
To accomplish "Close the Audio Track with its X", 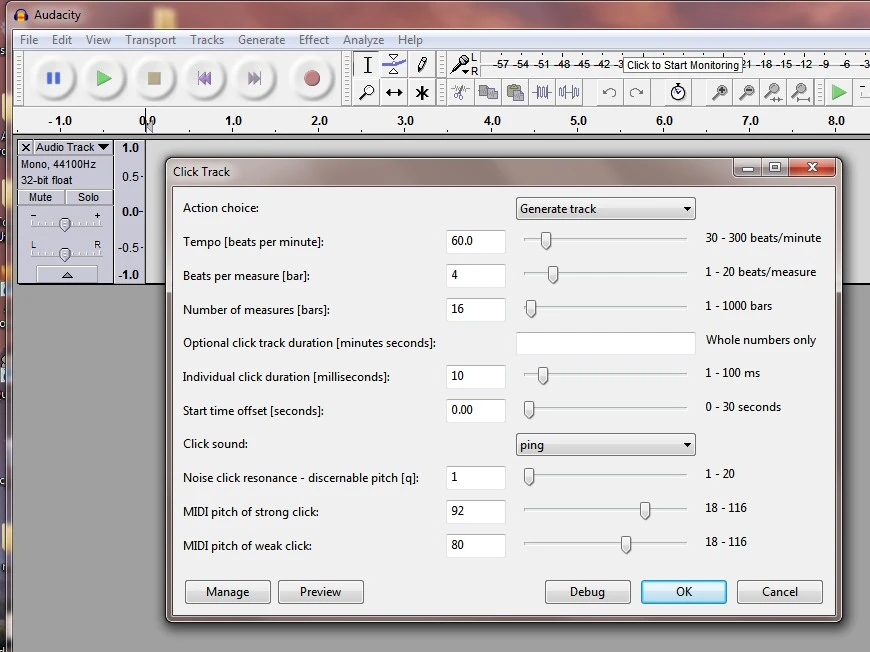I will point(26,148).
